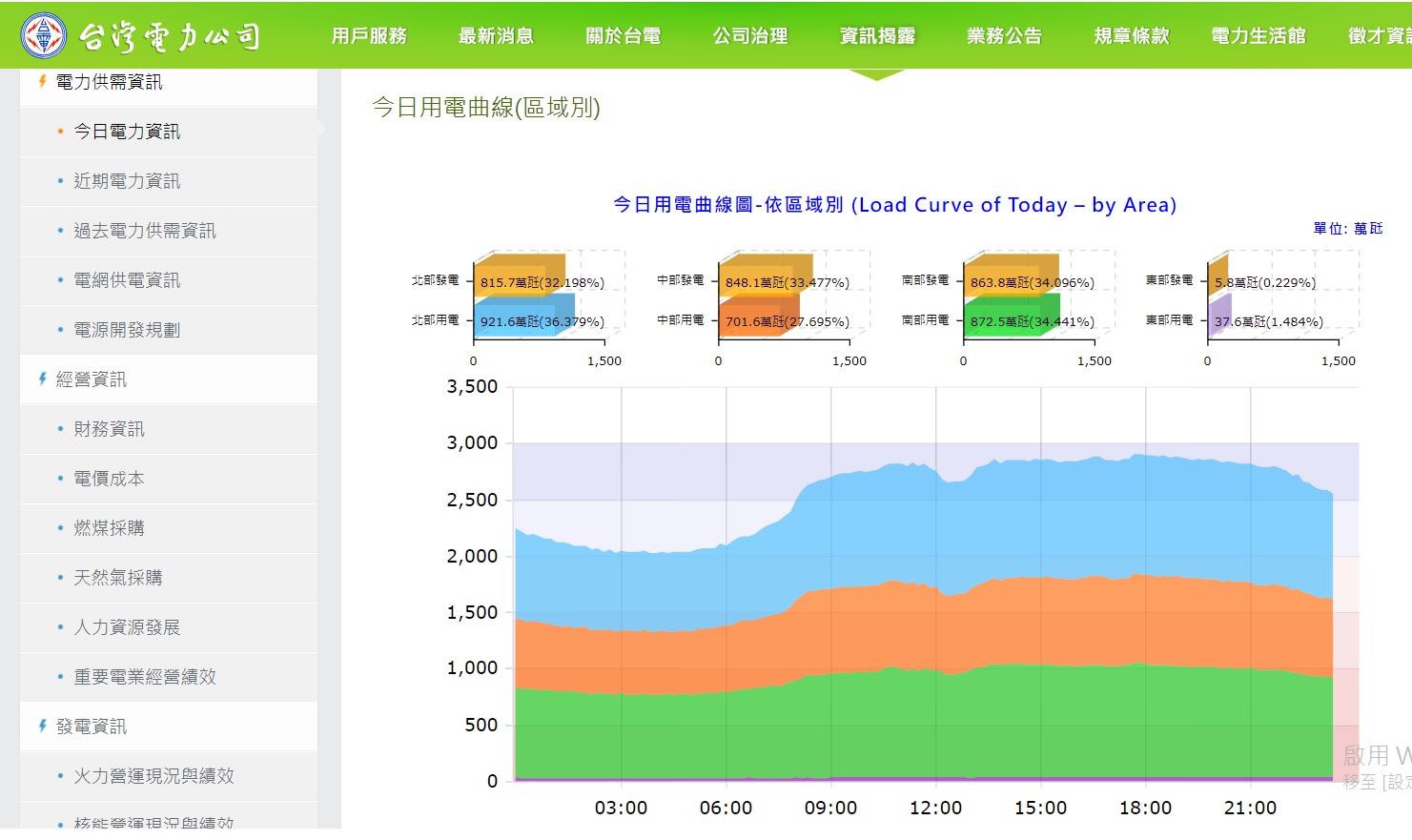Open 過去電力供需資訊 link
Viewport: 1412px width, 840px height.
pyautogui.click(x=169, y=231)
